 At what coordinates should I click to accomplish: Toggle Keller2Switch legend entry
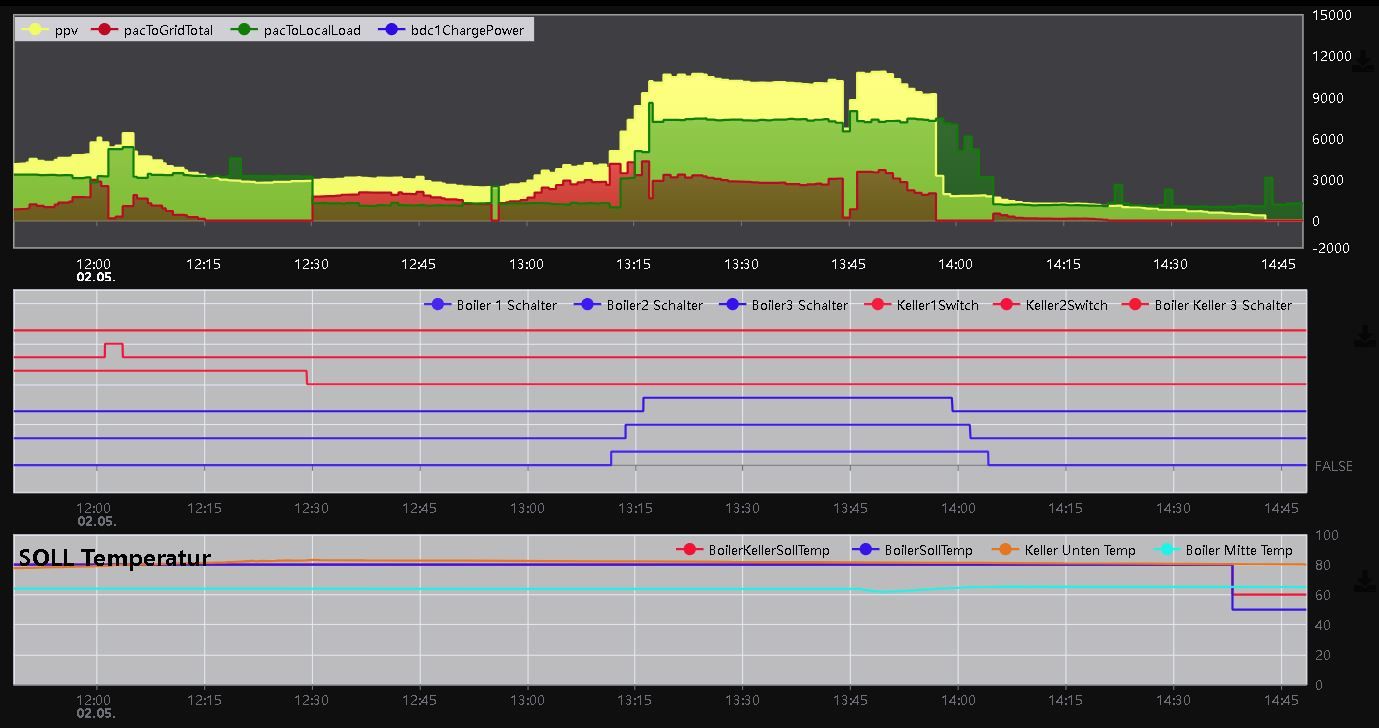[1051, 305]
